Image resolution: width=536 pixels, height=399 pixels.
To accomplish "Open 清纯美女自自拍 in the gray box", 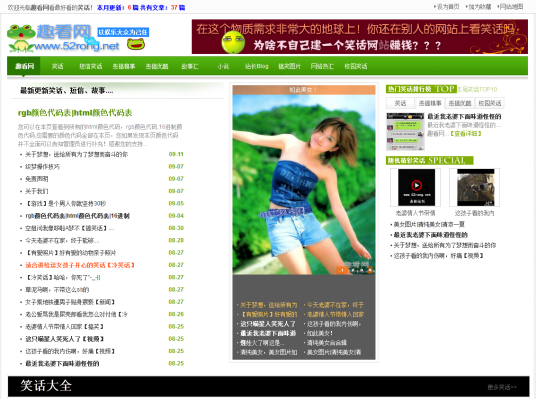I will coord(326,343).
